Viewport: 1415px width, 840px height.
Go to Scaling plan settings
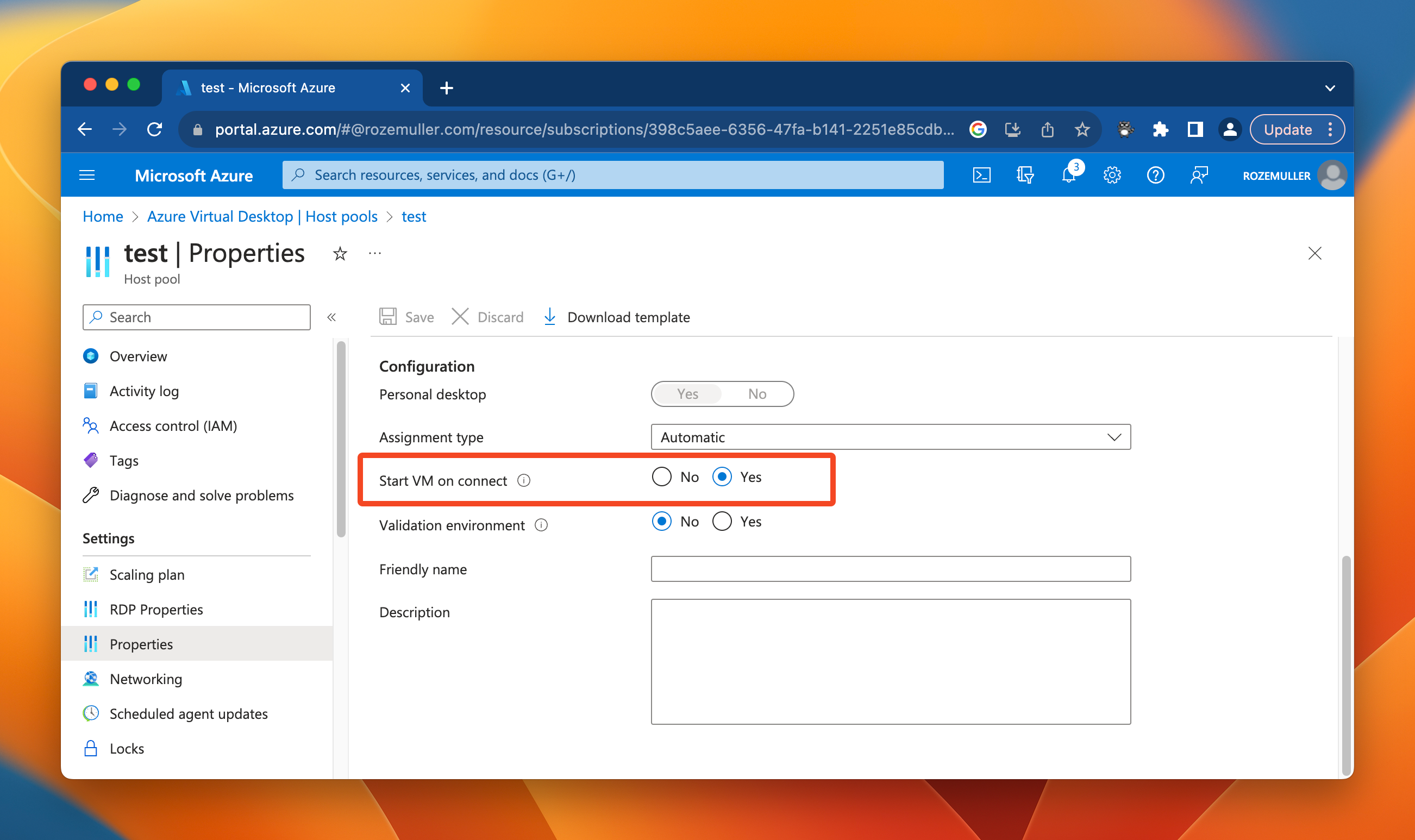147,574
